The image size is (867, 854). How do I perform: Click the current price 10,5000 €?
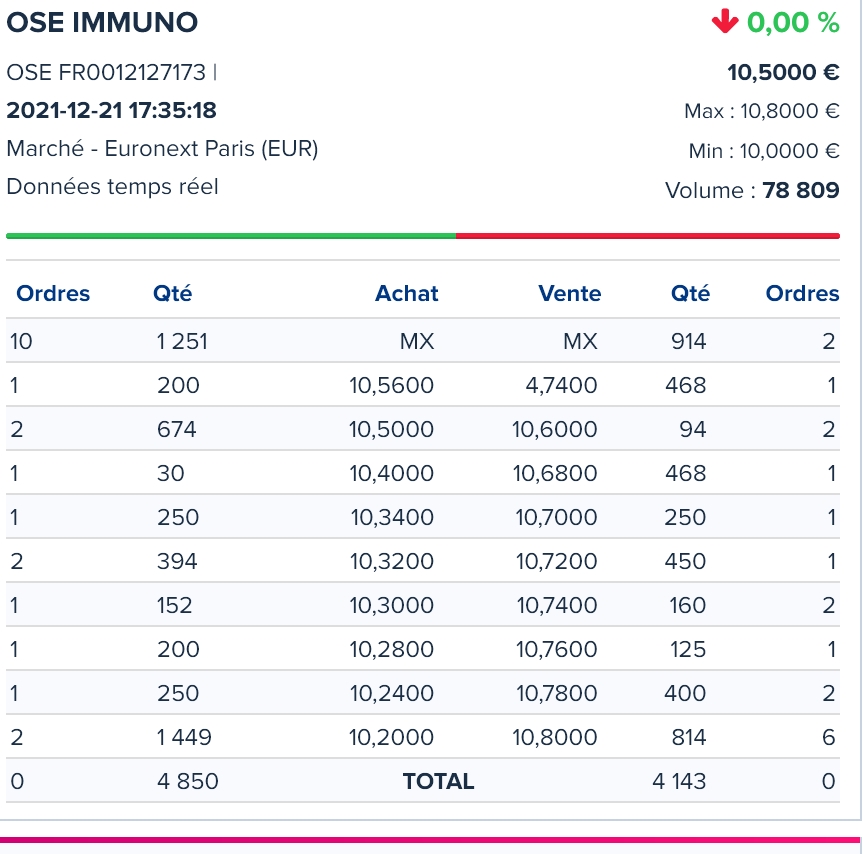coord(782,72)
